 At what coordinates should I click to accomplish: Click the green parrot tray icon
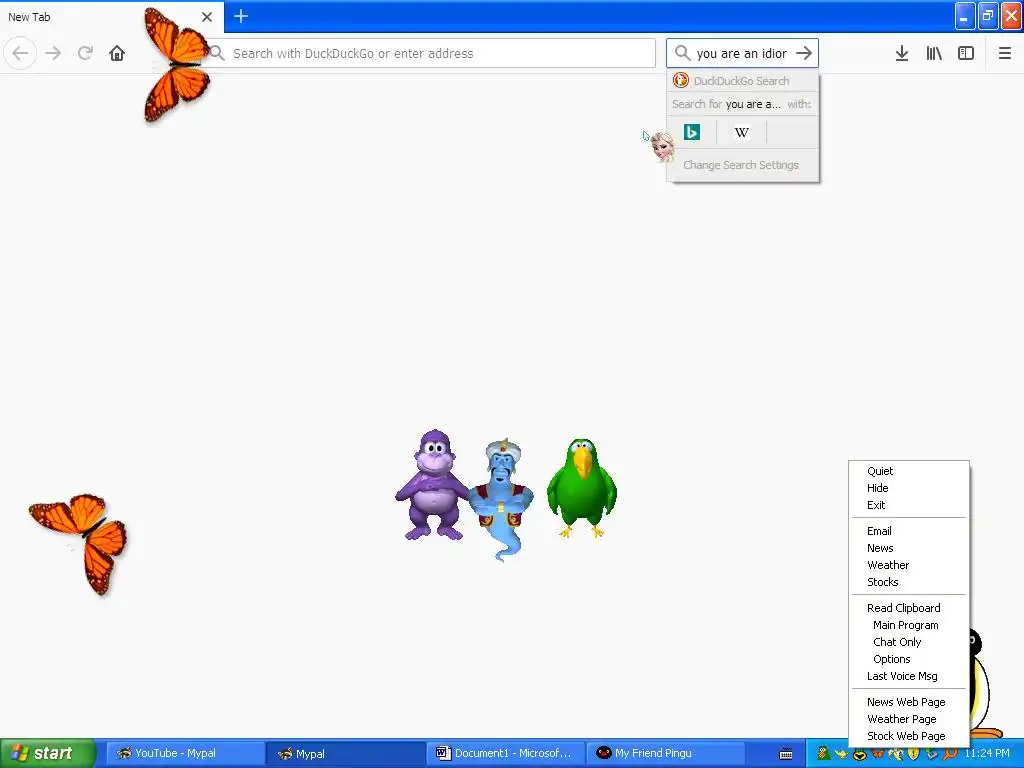824,754
